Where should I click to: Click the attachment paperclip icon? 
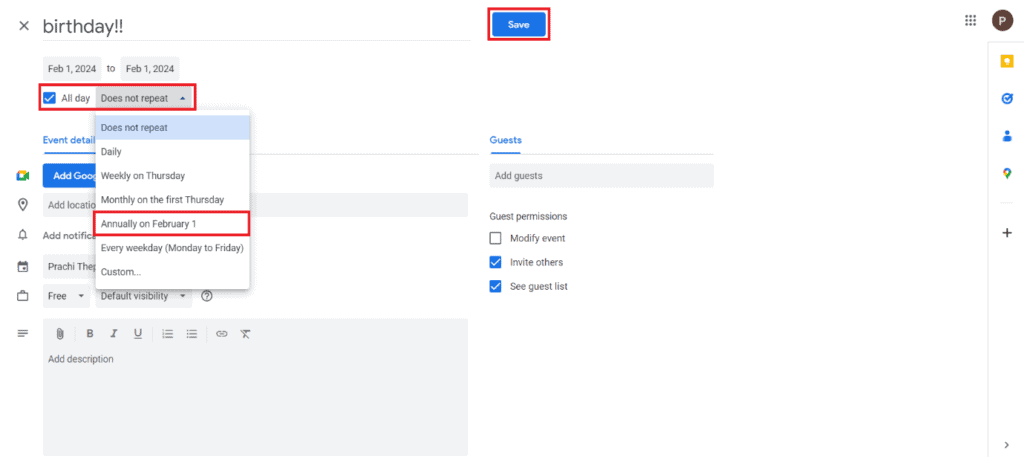pyautogui.click(x=60, y=334)
